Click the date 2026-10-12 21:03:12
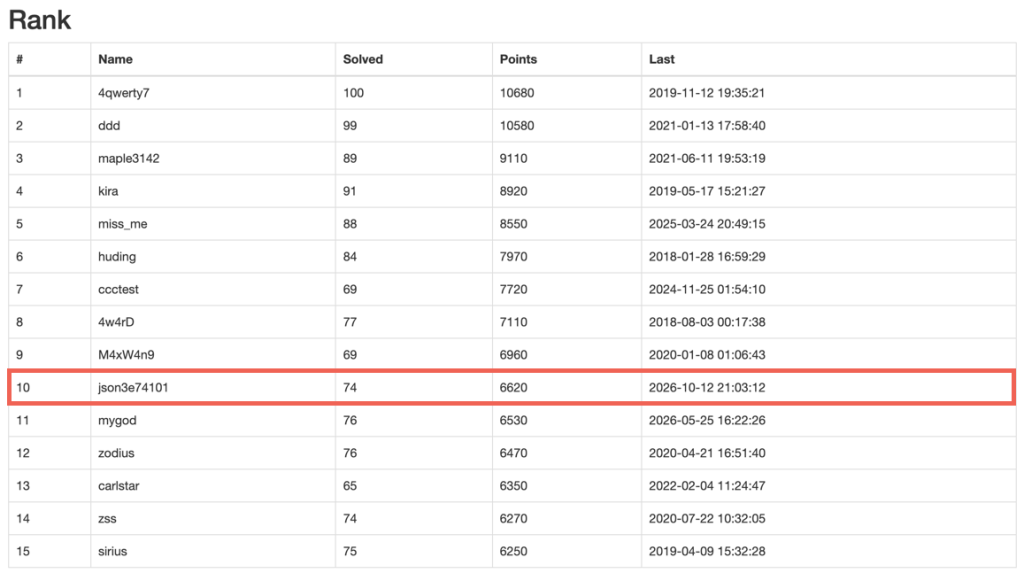This screenshot has height=573, width=1024. pos(707,387)
